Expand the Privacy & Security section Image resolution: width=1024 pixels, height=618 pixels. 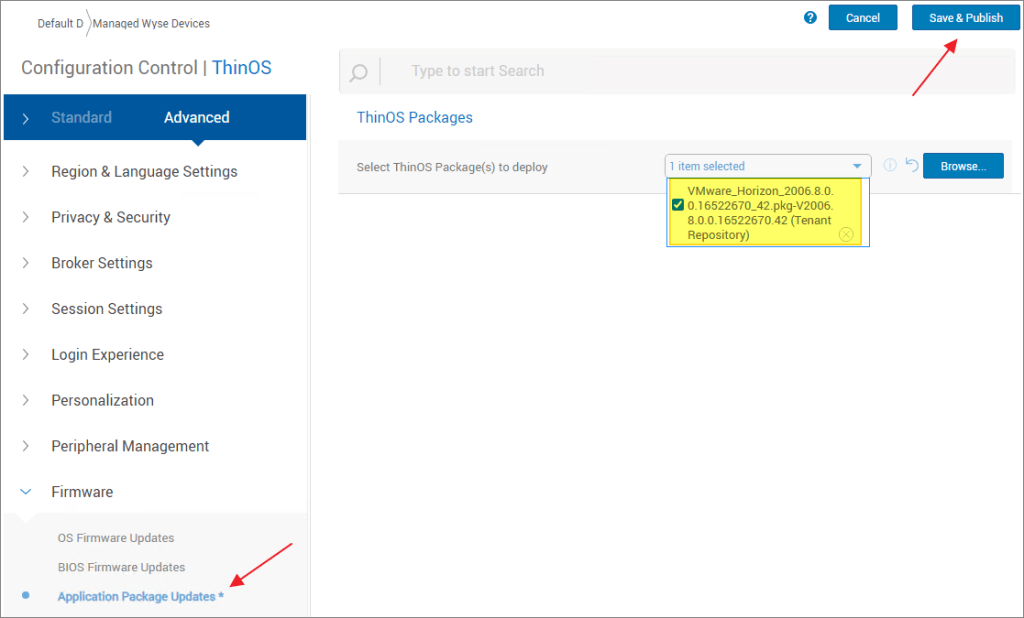pos(110,217)
